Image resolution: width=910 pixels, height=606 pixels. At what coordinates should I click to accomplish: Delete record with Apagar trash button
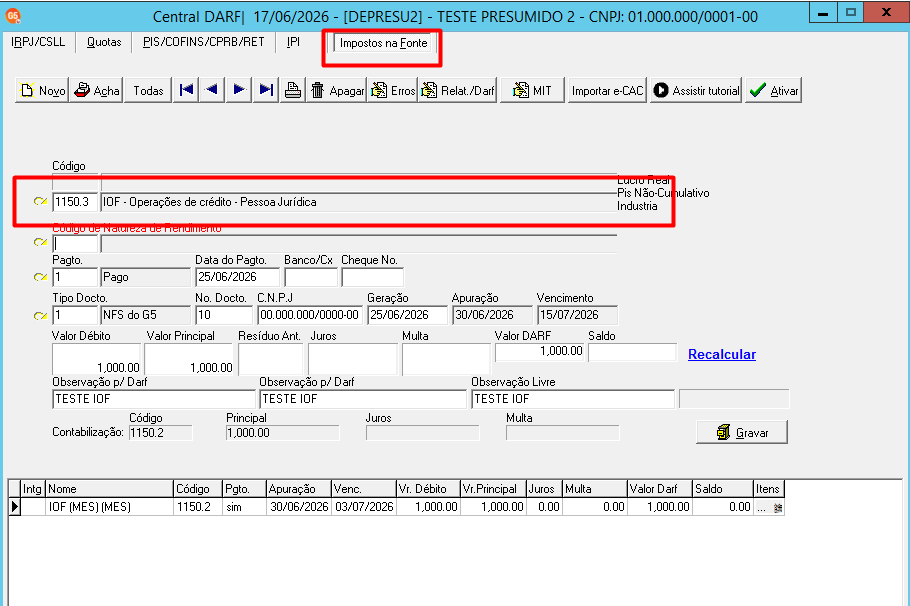click(337, 91)
